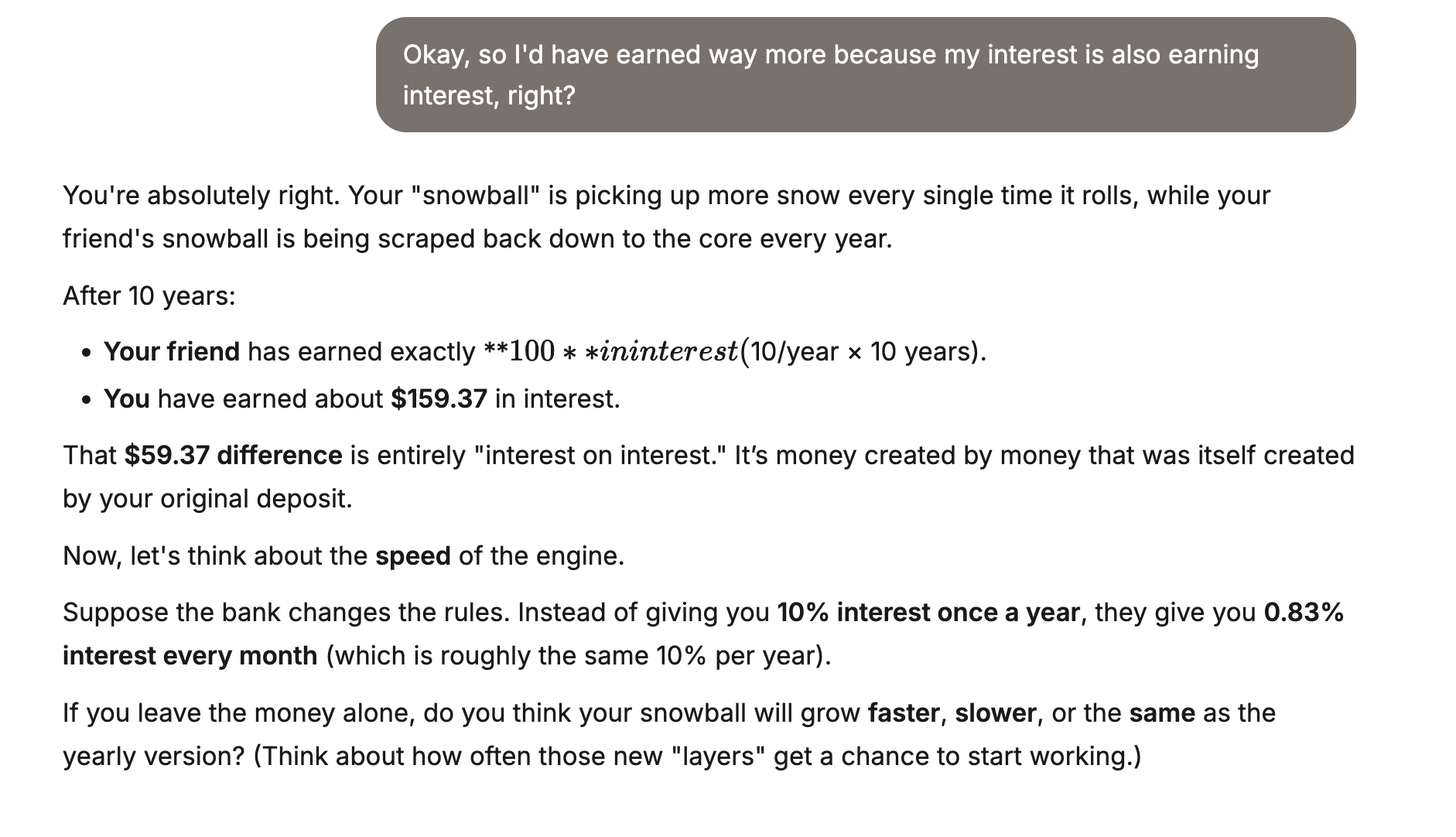Click the "Now, let's think about" sentence

217,556
